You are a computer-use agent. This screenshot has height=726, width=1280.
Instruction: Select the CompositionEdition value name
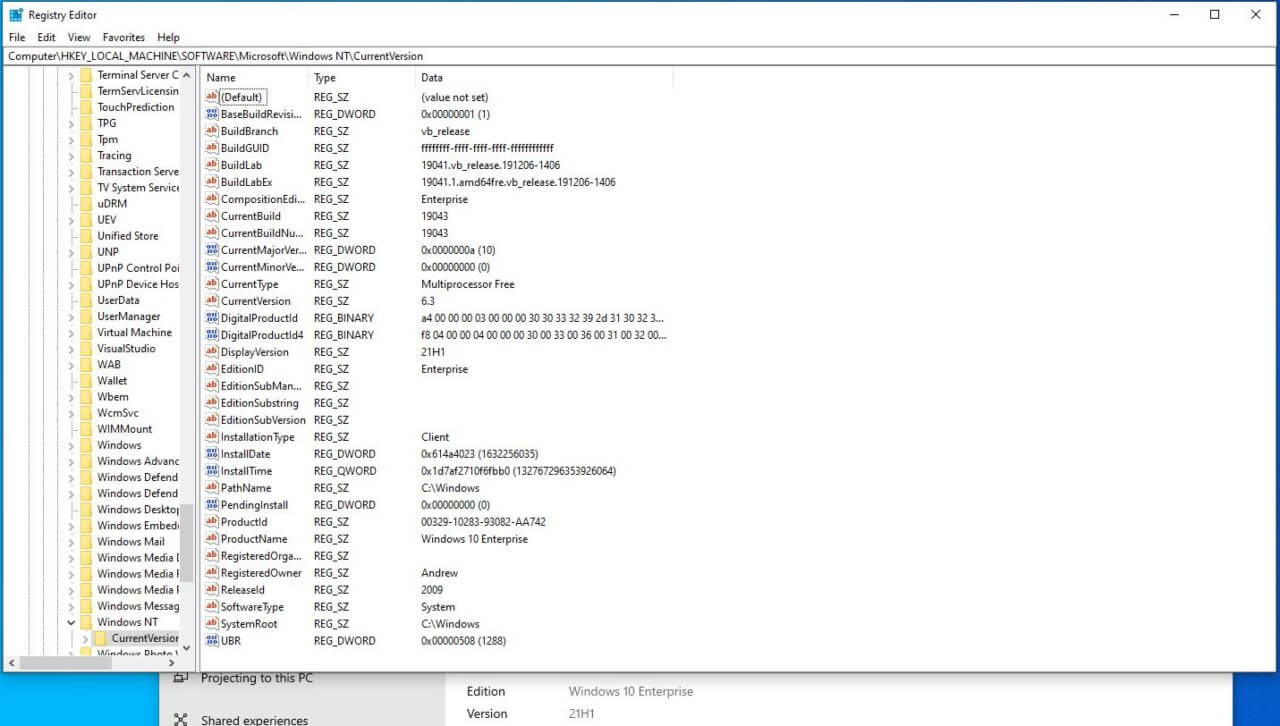pyautogui.click(x=263, y=199)
